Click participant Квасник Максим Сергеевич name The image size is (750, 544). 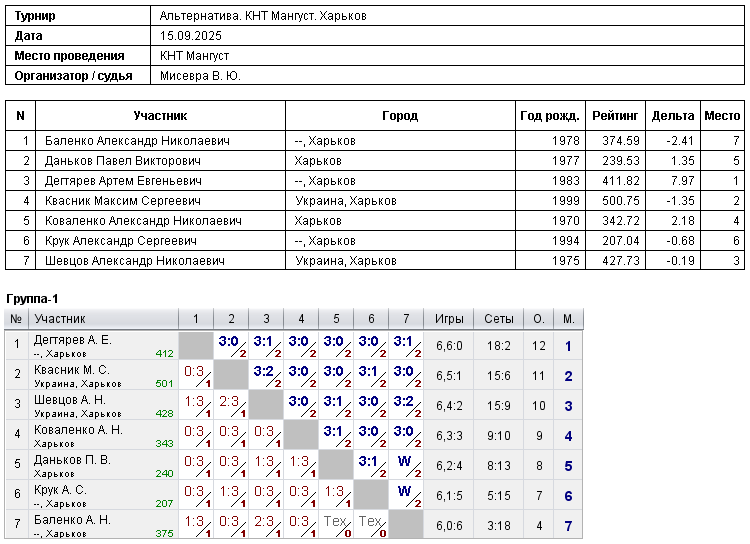coord(122,201)
